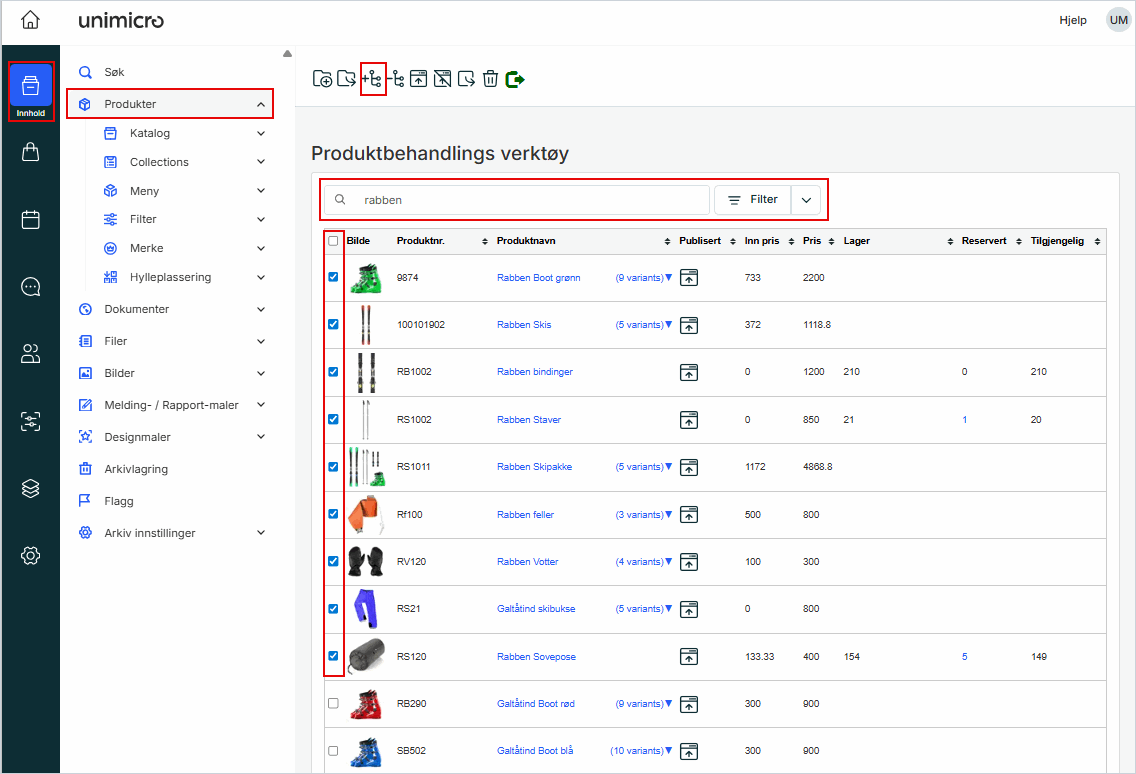
Task: Uncheck the checkbox for RS120
Action: (x=333, y=656)
